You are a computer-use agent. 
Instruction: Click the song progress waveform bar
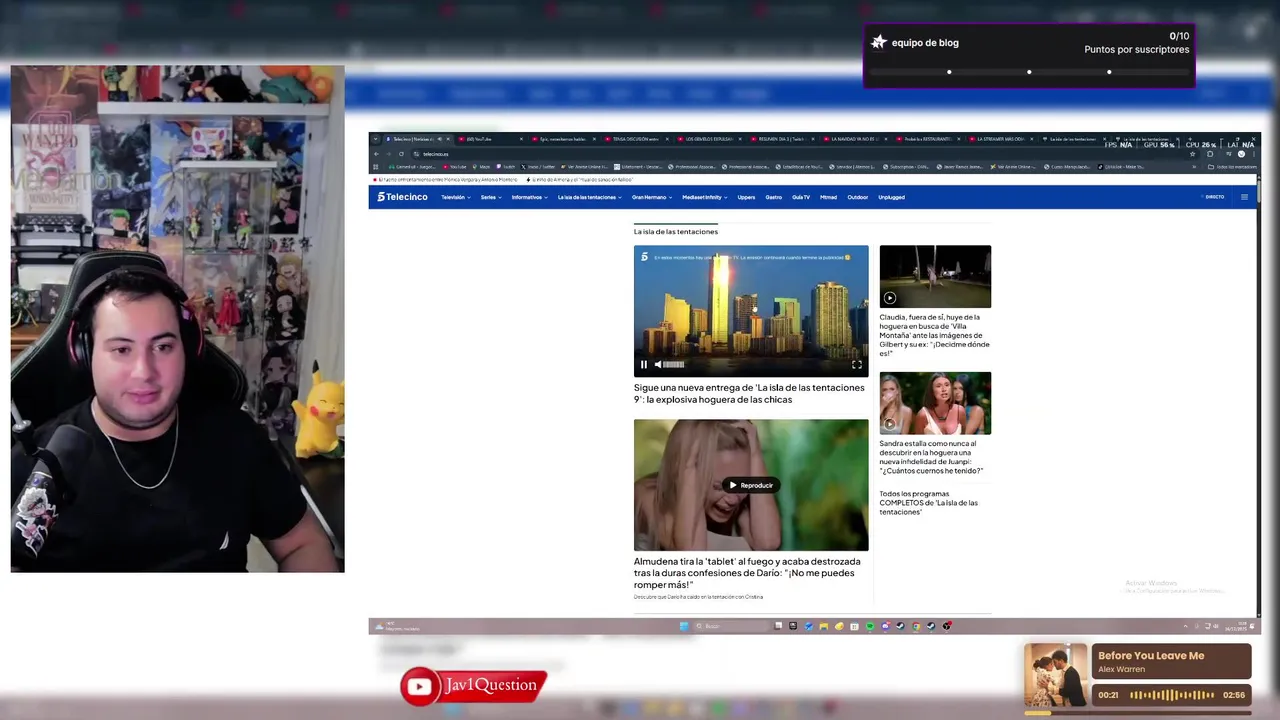click(1174, 695)
